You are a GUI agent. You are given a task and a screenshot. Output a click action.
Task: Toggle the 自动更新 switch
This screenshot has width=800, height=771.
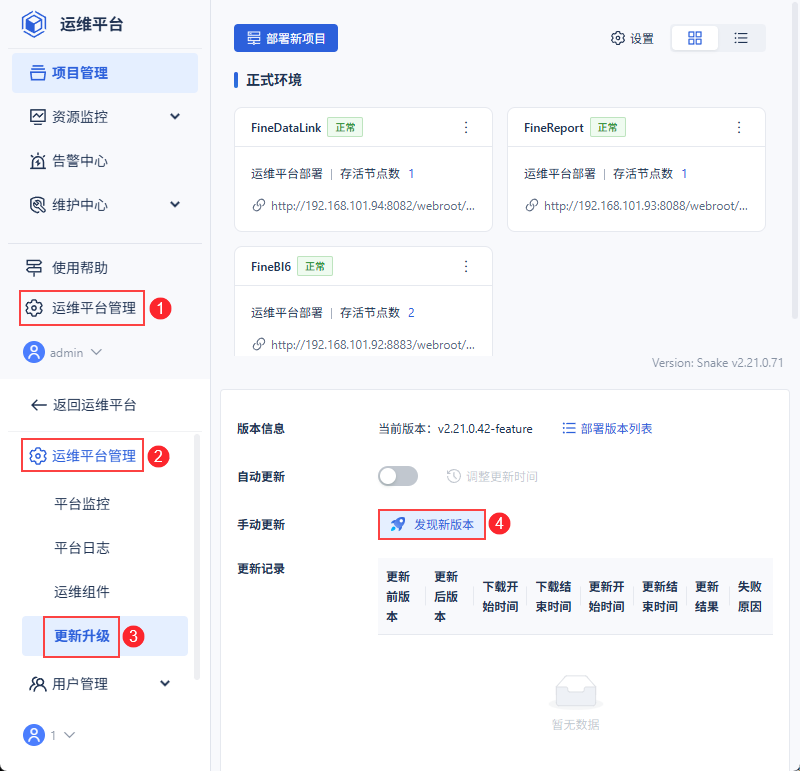tap(398, 476)
